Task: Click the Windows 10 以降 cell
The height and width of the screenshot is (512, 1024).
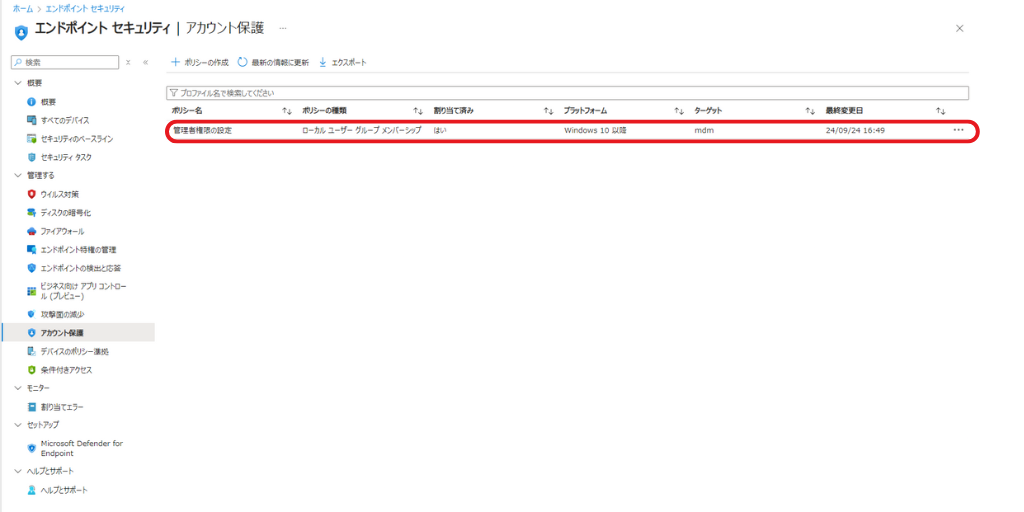Action: (596, 130)
